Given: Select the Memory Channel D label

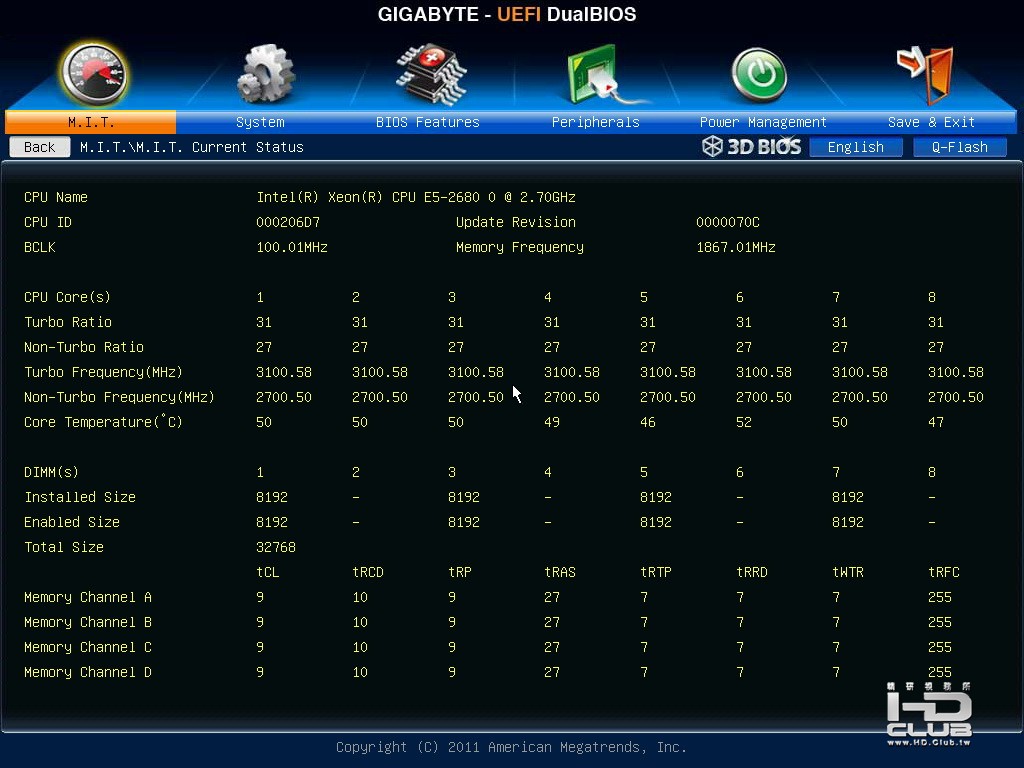Looking at the screenshot, I should pyautogui.click(x=88, y=673).
